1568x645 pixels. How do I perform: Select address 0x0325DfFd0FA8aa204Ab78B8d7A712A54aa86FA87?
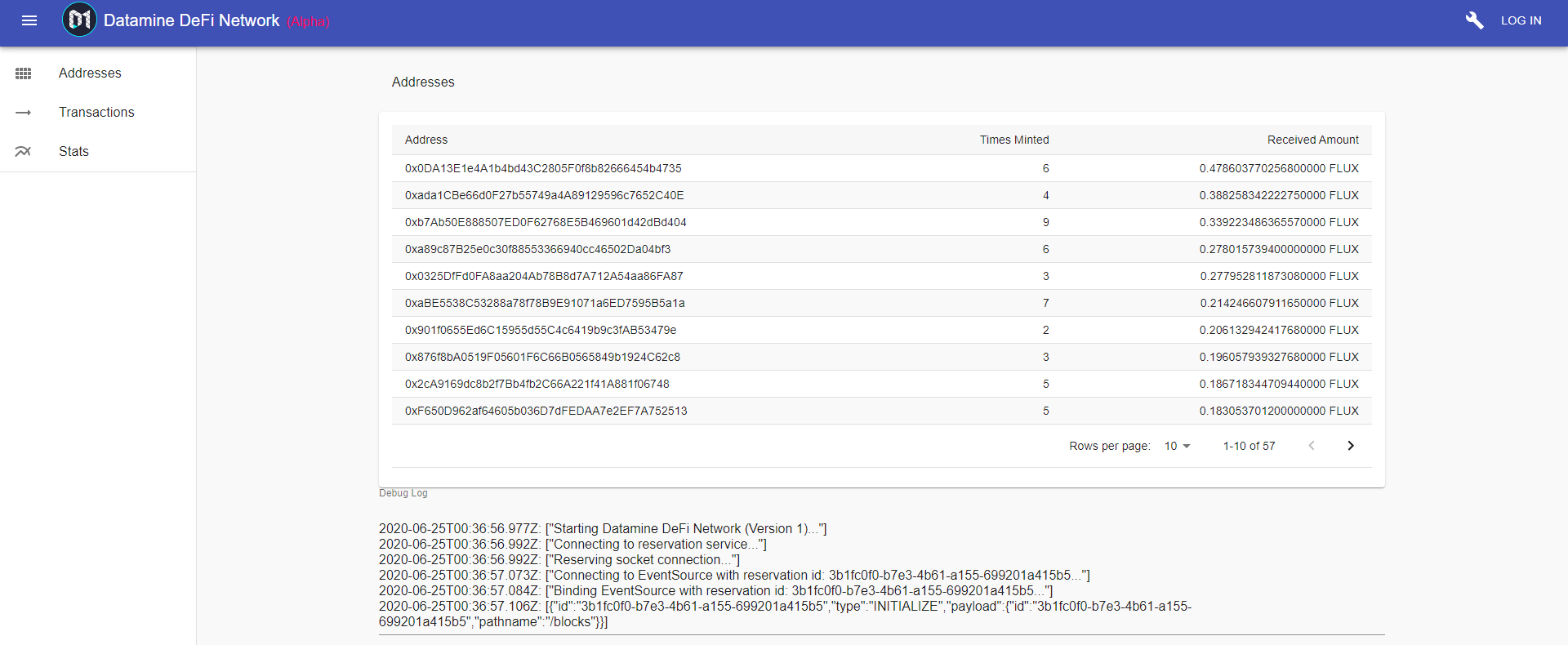[544, 276]
